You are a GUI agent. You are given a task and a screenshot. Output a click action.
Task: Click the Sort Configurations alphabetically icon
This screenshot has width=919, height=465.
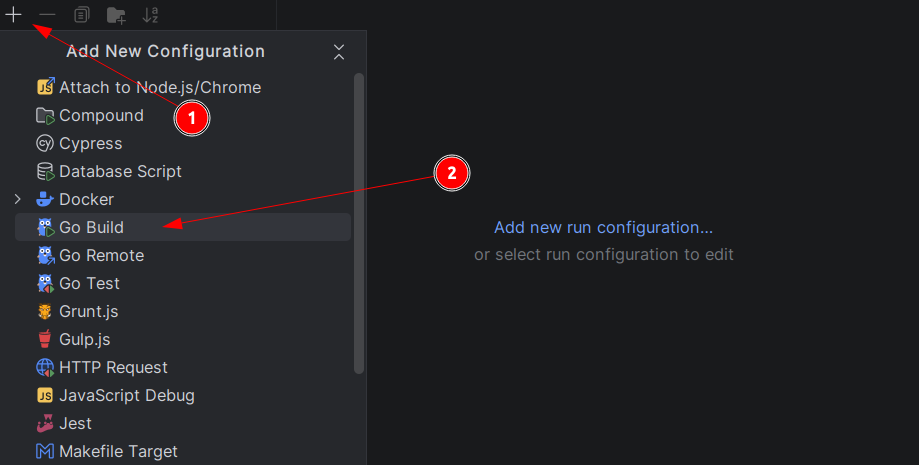pyautogui.click(x=151, y=15)
